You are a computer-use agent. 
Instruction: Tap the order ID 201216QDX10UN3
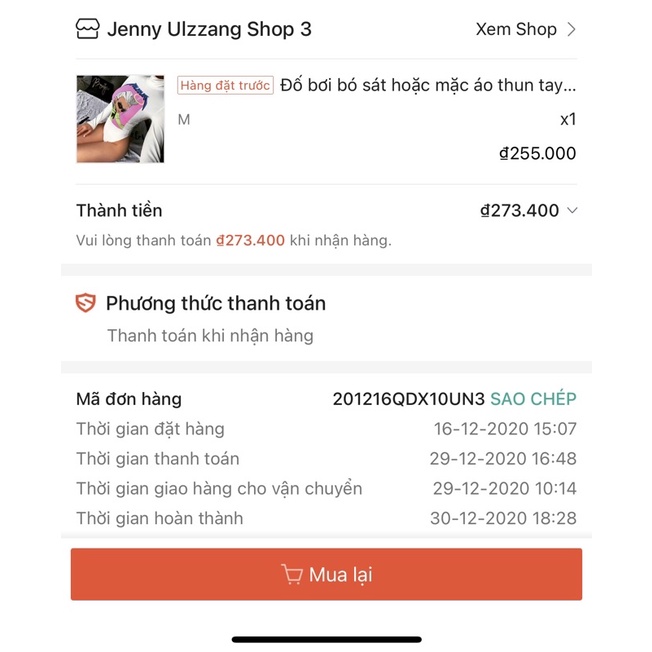tap(408, 399)
